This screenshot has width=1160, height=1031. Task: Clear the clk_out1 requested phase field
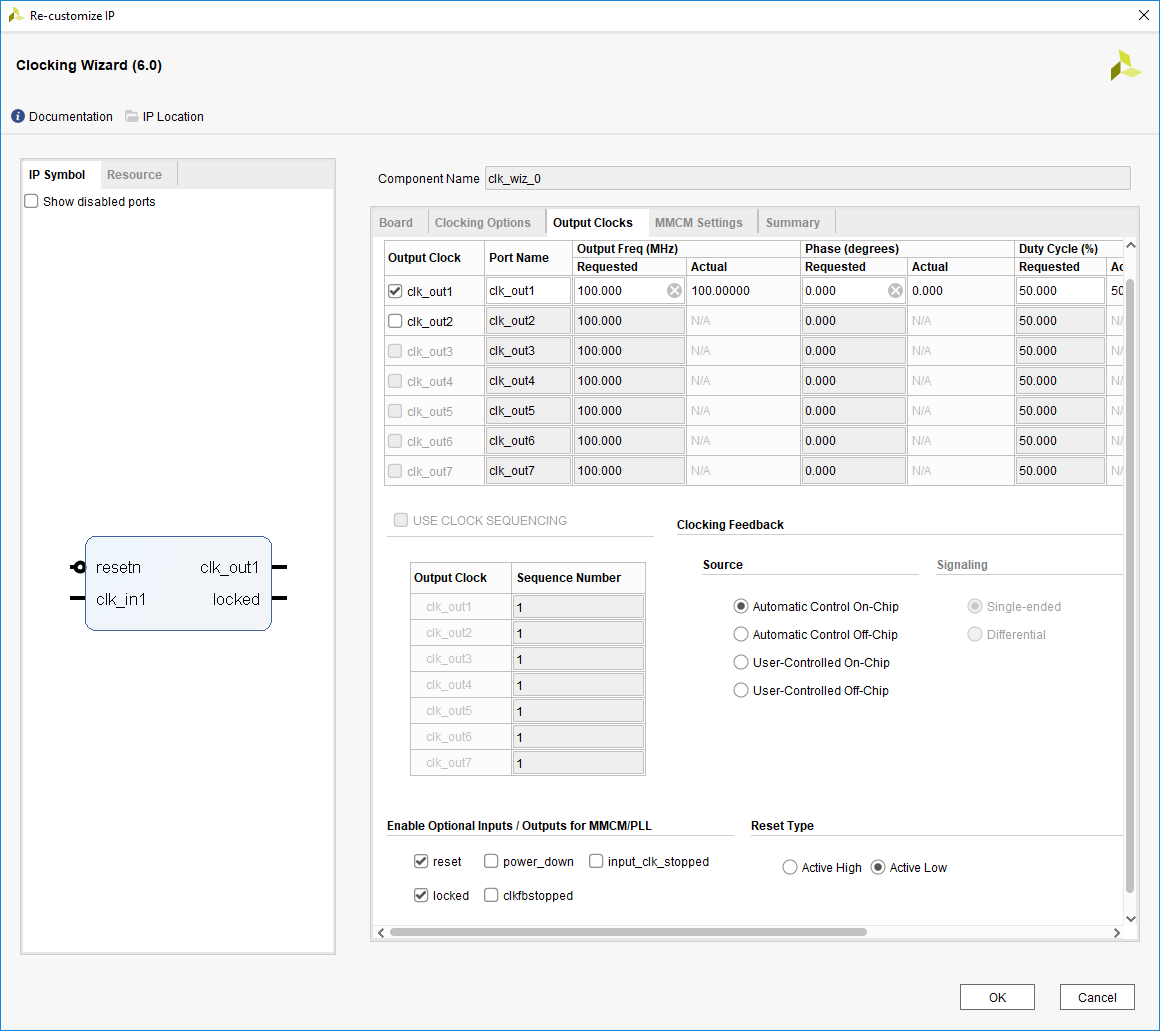coord(895,291)
